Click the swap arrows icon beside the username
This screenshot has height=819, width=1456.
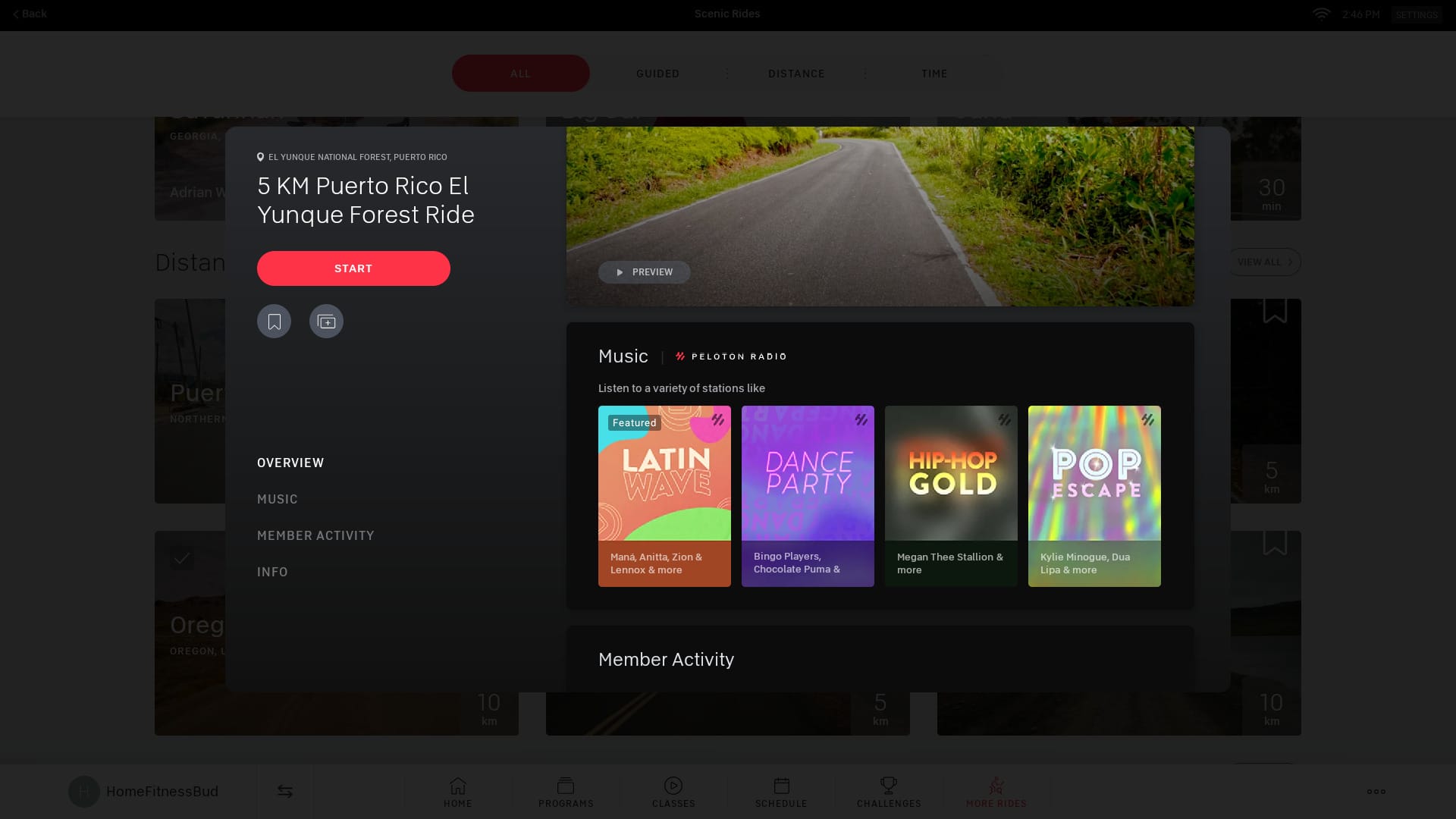click(285, 792)
